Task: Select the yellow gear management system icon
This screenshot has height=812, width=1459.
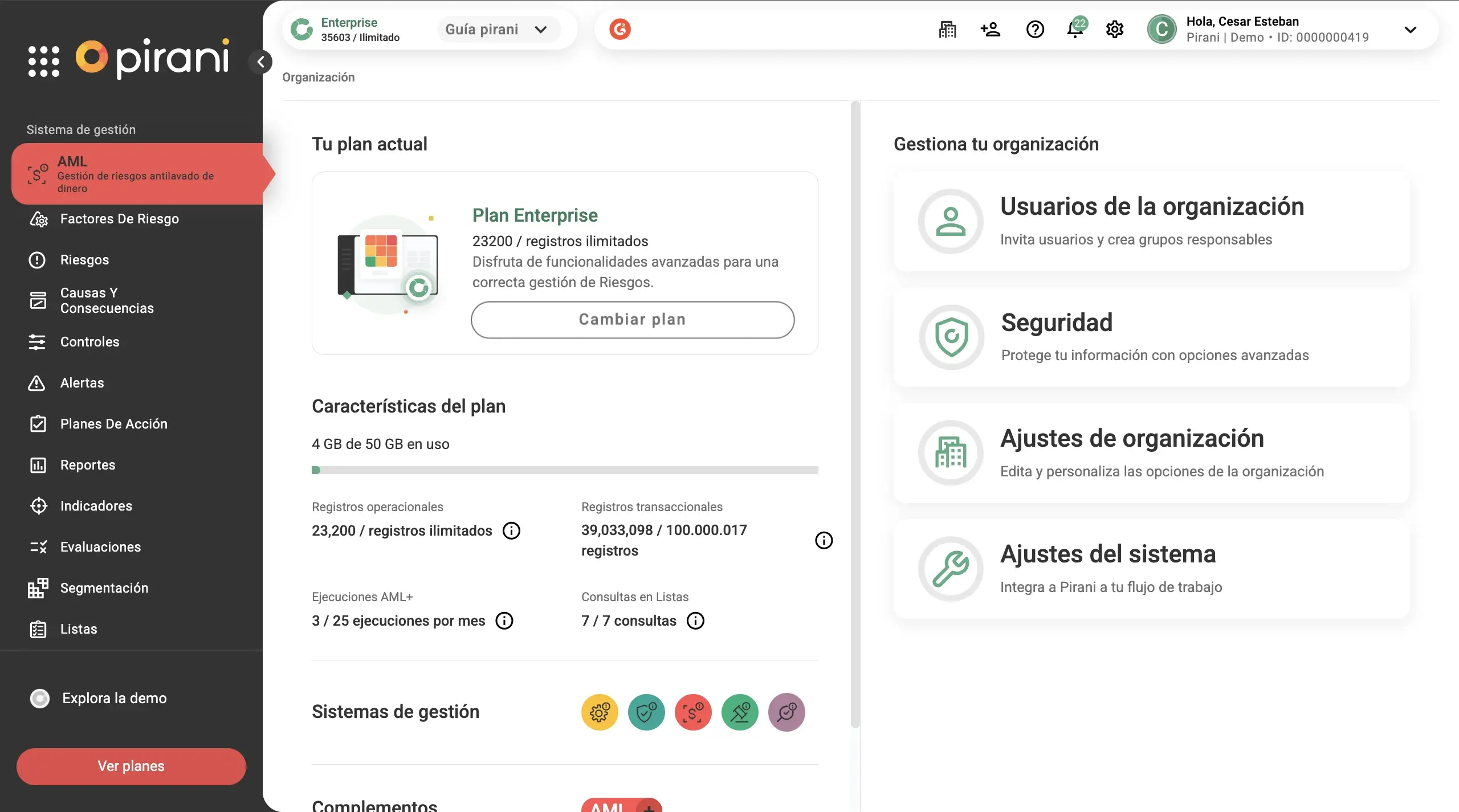Action: click(600, 712)
